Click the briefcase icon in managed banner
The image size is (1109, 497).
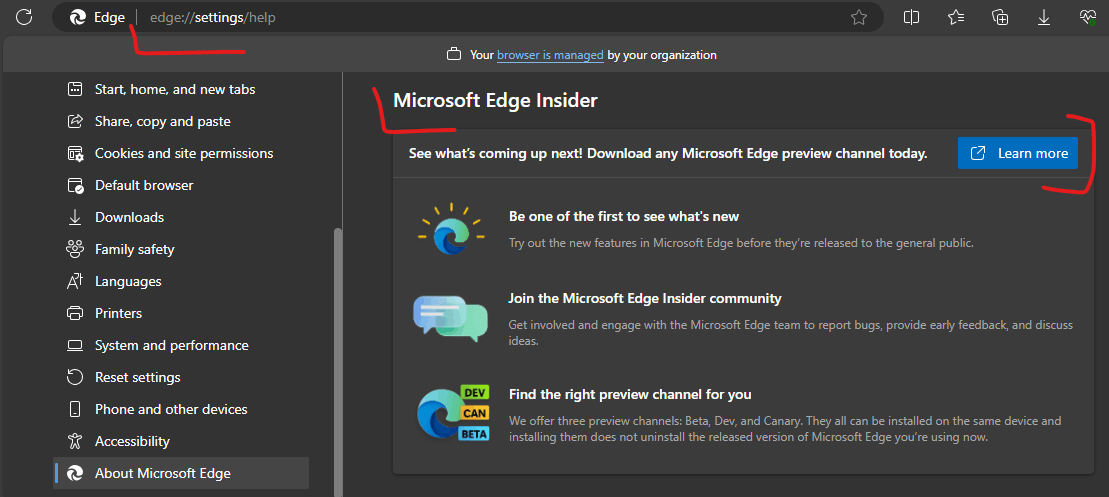pos(453,54)
